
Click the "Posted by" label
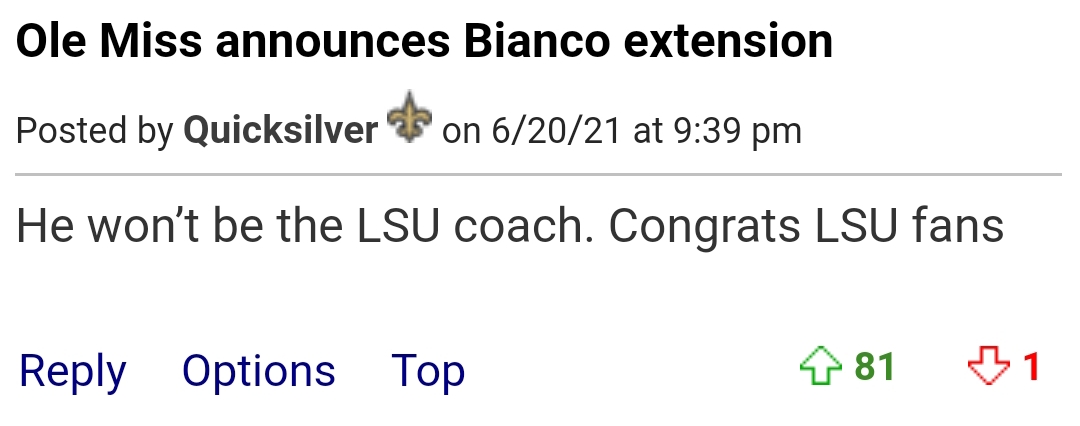coord(94,131)
